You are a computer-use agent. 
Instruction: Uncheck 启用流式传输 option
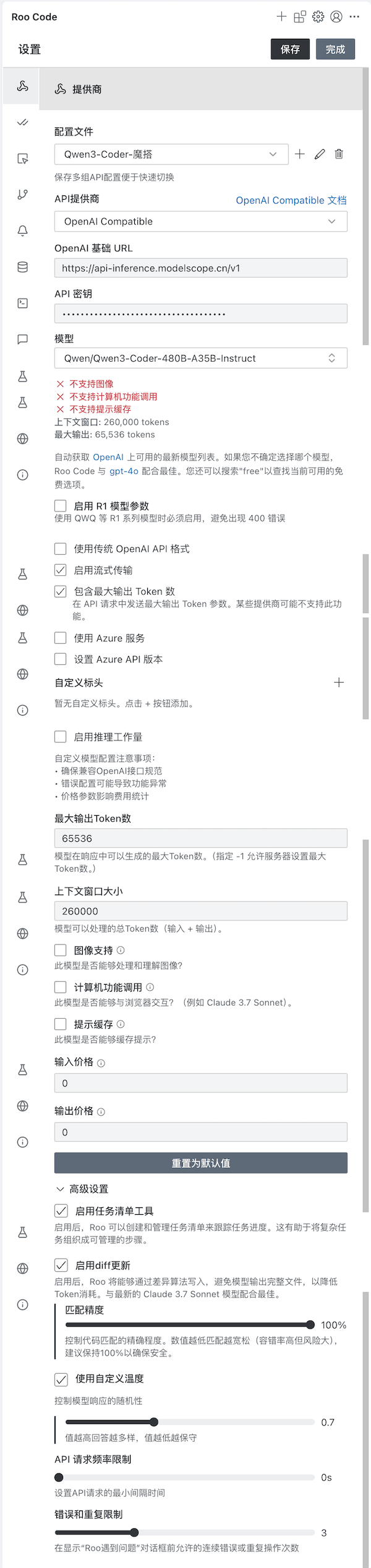pos(61,570)
